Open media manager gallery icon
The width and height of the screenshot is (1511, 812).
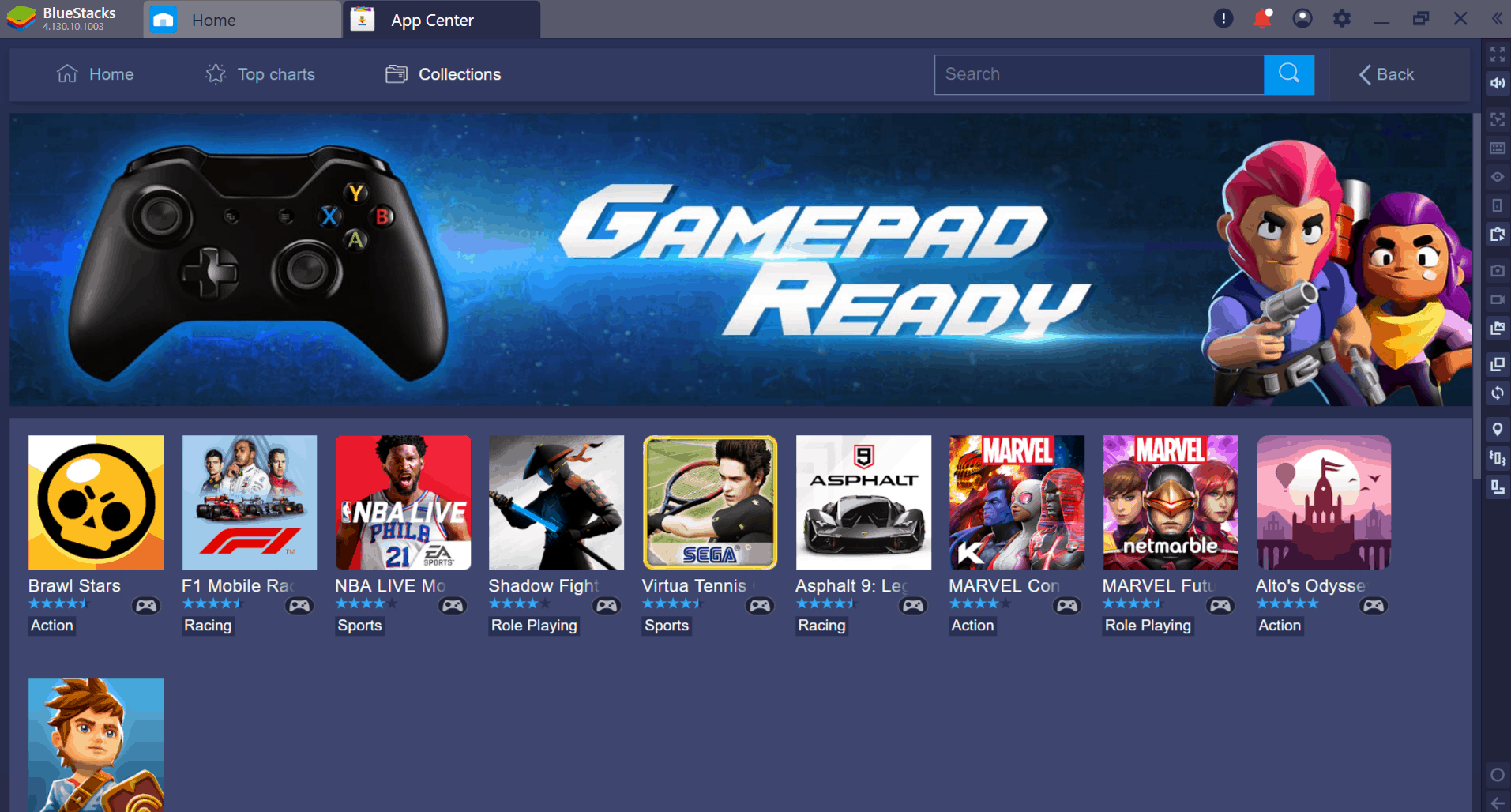click(1497, 328)
